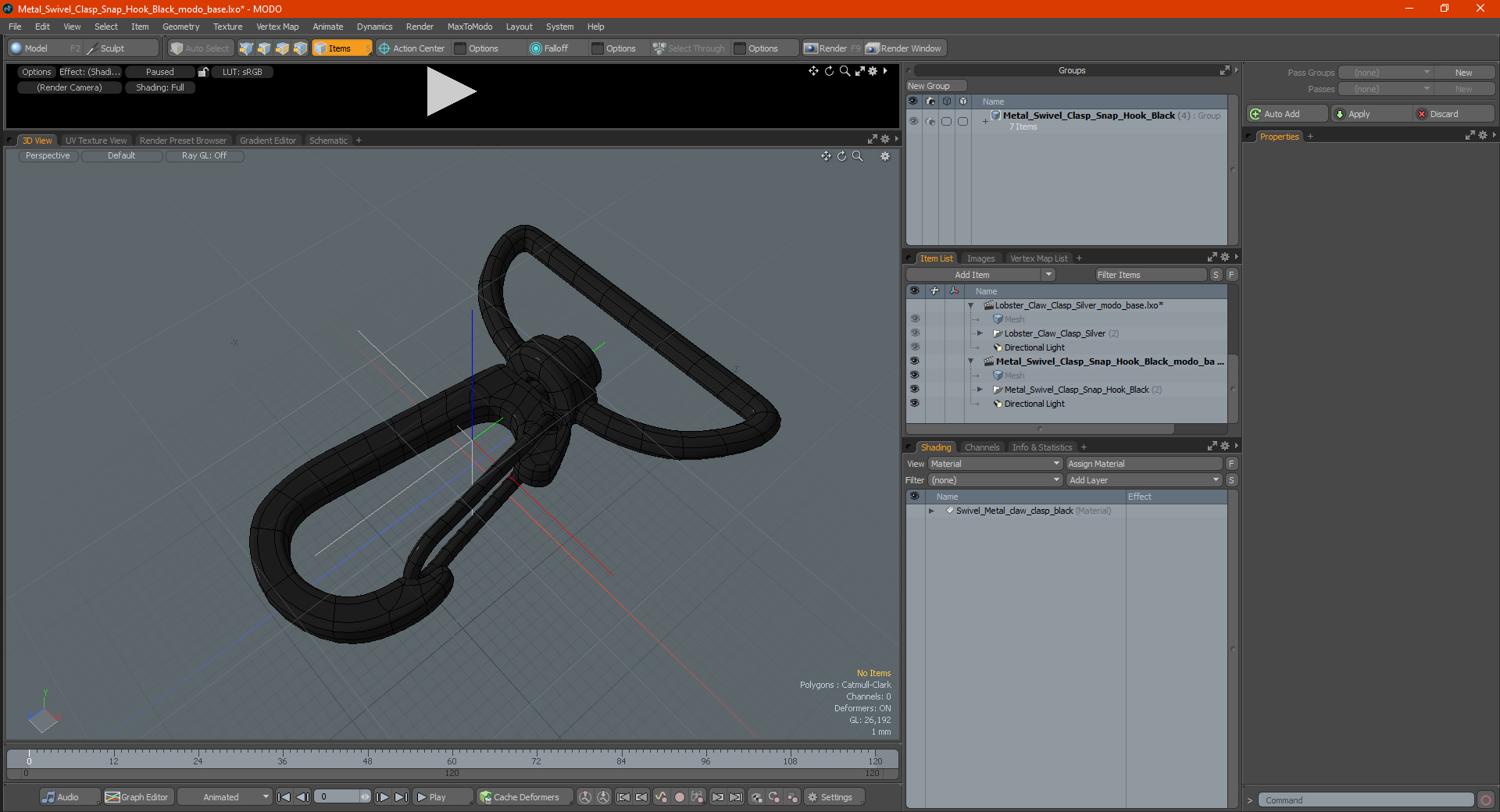The image size is (1500, 812).
Task: Collapse Metal_Swivel_Clasp_Snap_Hook_Black_modo_ba scene
Action: coord(970,361)
